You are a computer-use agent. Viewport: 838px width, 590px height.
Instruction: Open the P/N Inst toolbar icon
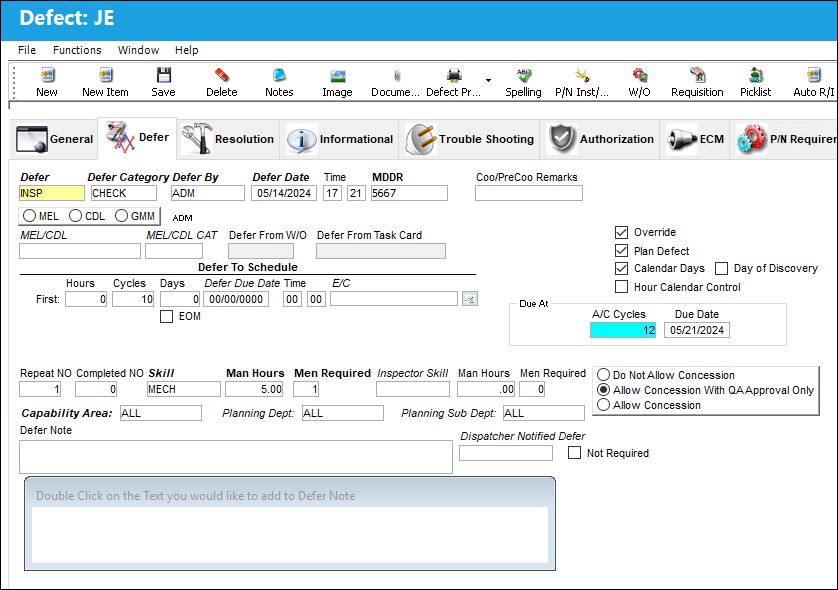(x=582, y=75)
